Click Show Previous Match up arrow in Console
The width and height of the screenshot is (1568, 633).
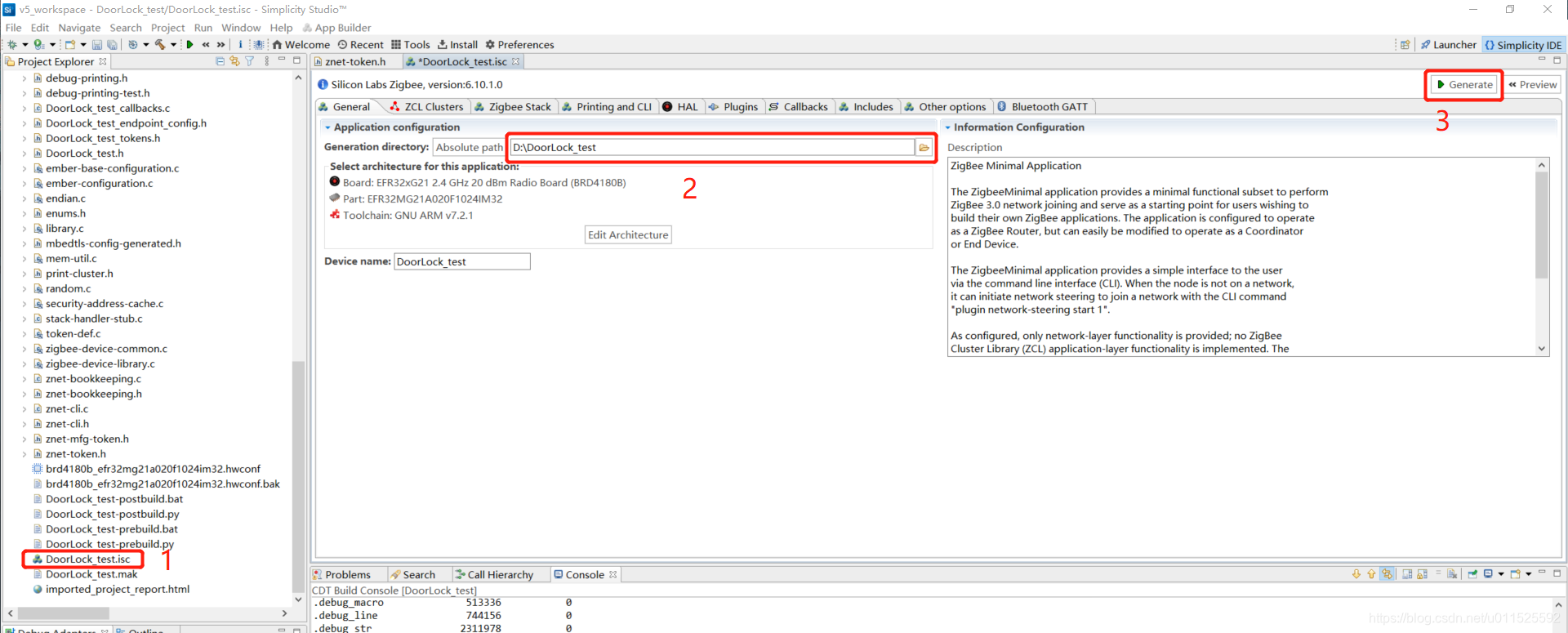point(1371,573)
